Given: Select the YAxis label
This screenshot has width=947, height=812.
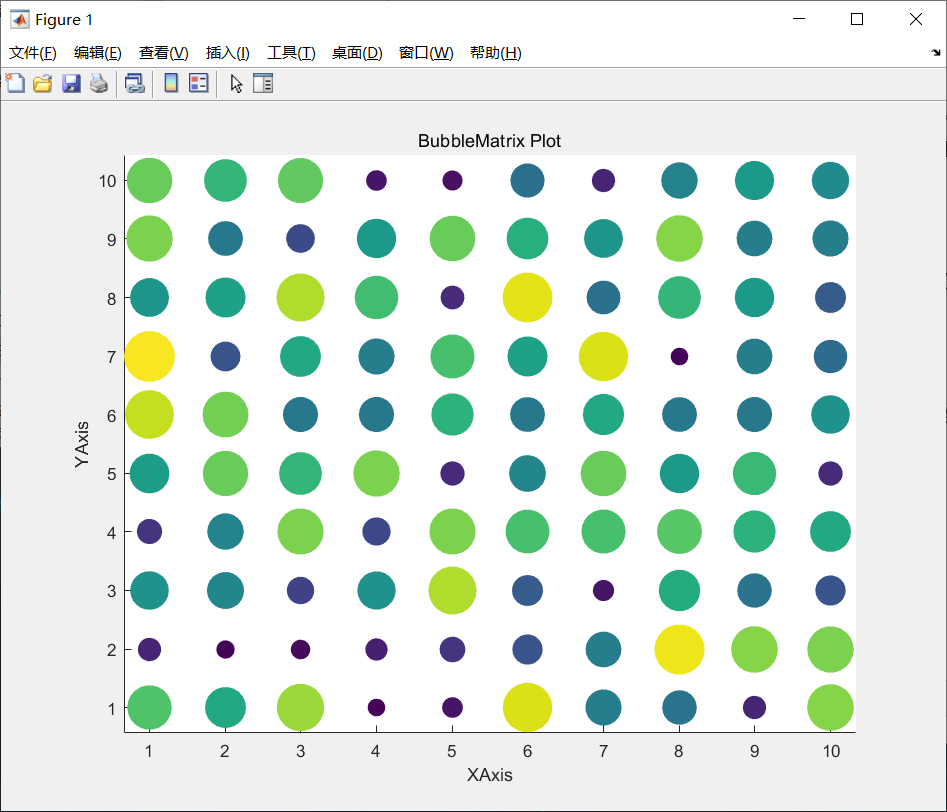Looking at the screenshot, I should pos(82,444).
